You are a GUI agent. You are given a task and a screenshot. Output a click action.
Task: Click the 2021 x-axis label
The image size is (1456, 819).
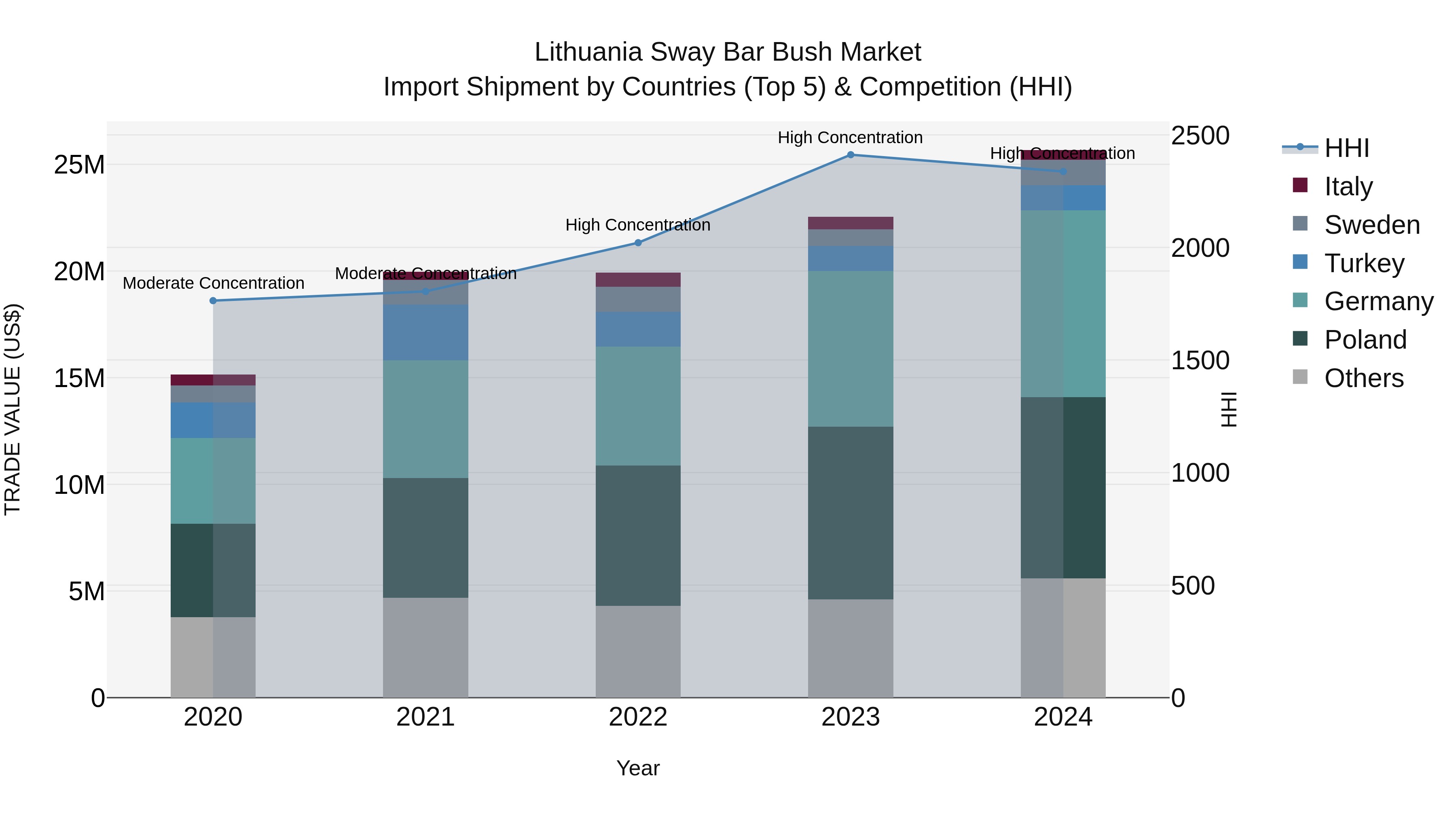point(425,717)
